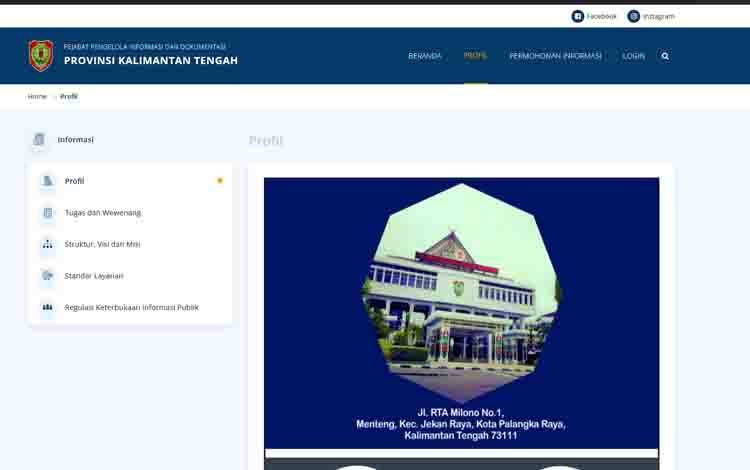Click the Profil breadcrumb text
750x470 pixels.
tap(69, 97)
